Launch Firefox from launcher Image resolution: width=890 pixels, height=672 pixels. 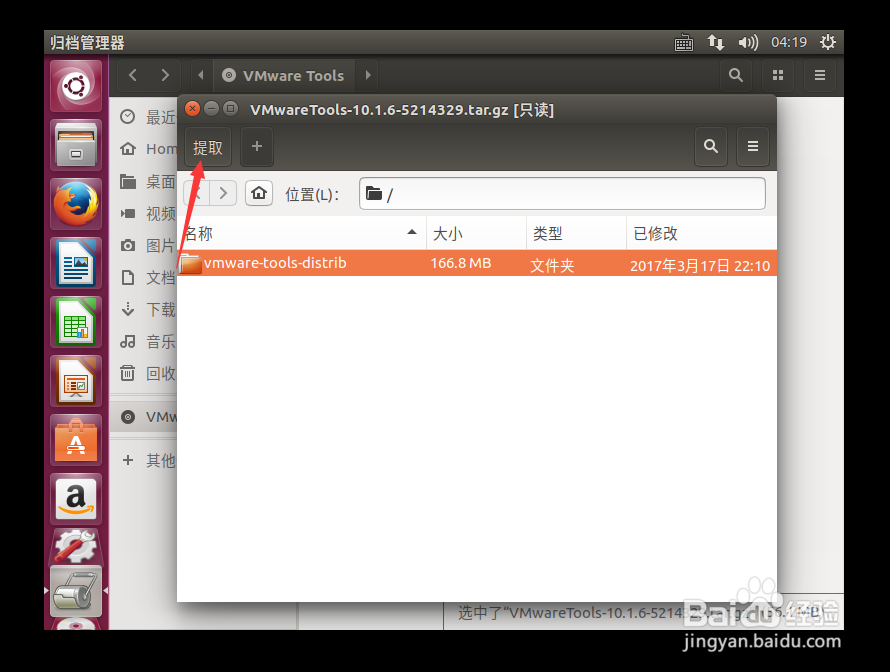pos(76,204)
